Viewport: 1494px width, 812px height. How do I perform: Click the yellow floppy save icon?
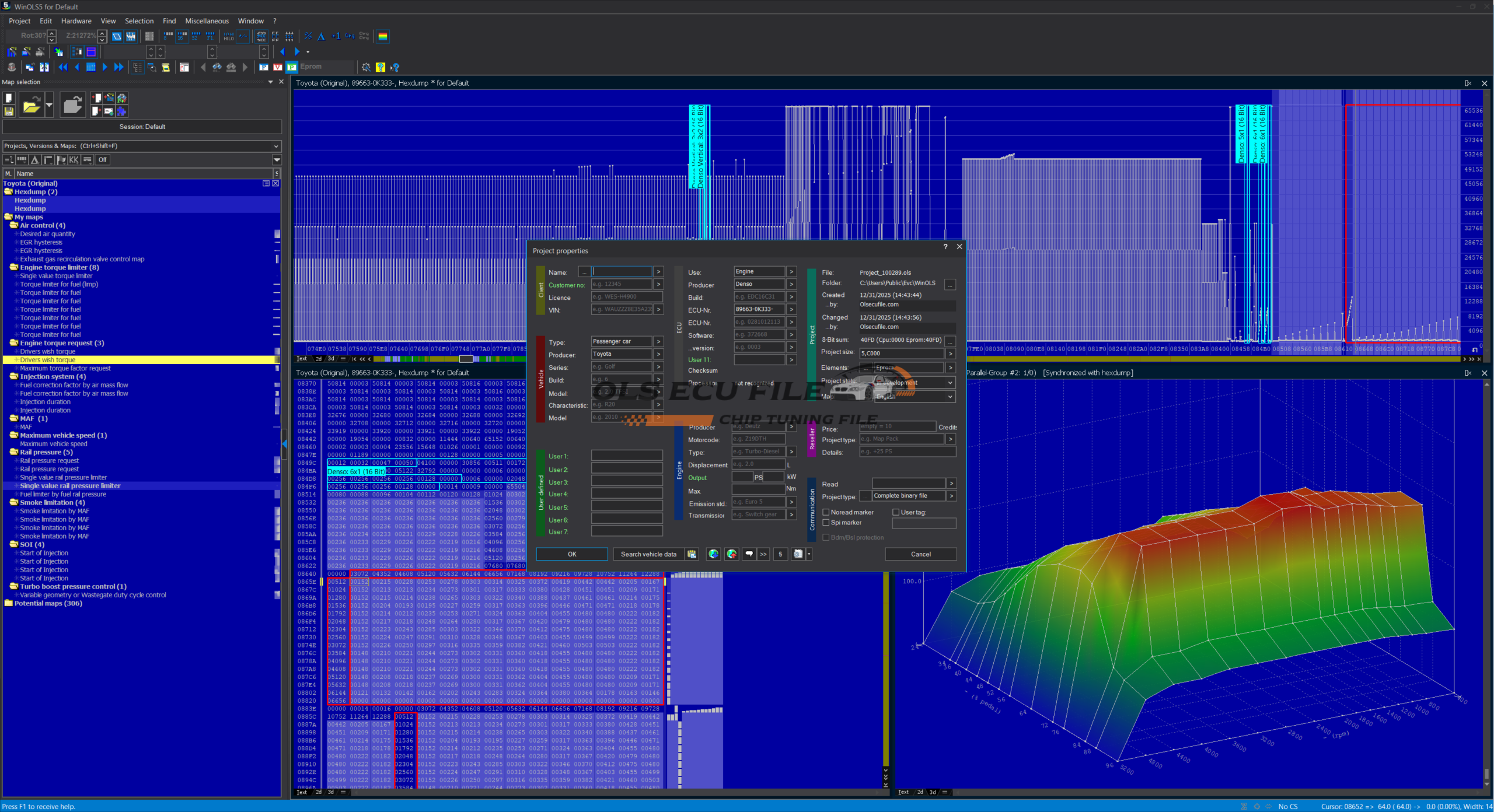(9, 111)
